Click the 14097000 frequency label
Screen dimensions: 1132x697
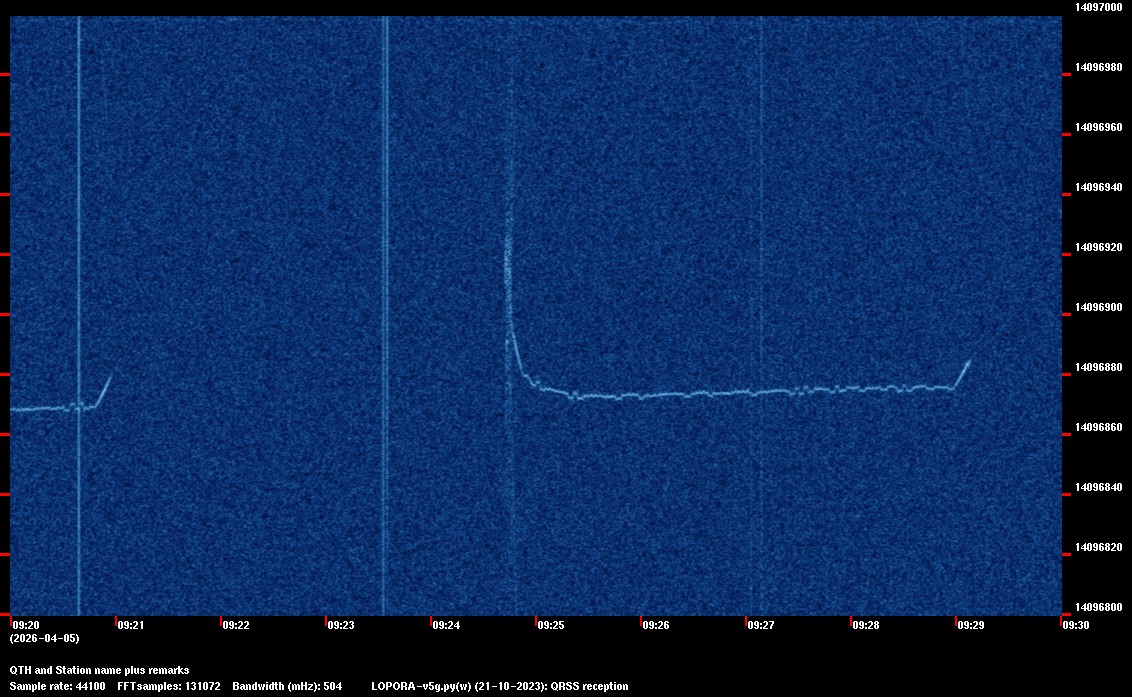(1099, 7)
